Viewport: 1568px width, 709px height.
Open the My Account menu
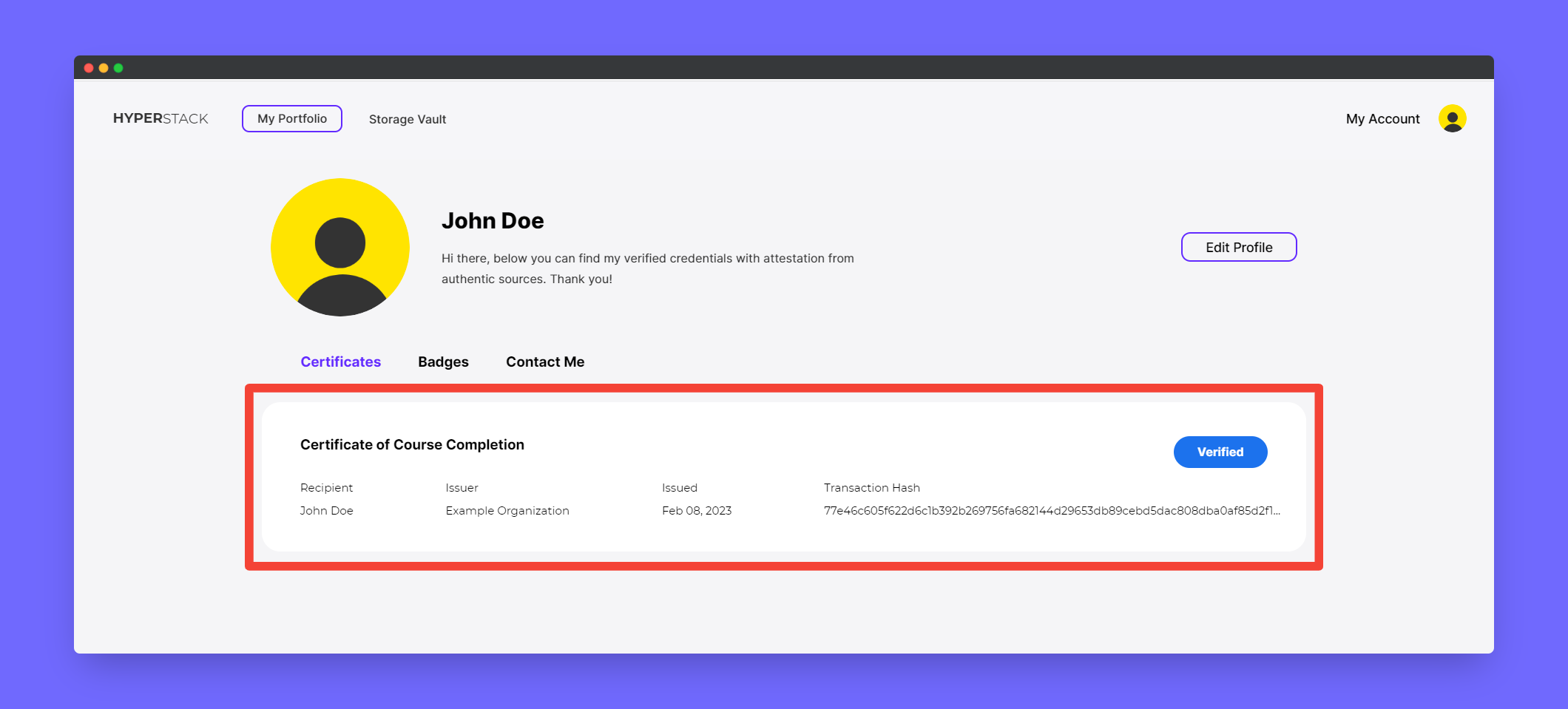pos(1382,119)
